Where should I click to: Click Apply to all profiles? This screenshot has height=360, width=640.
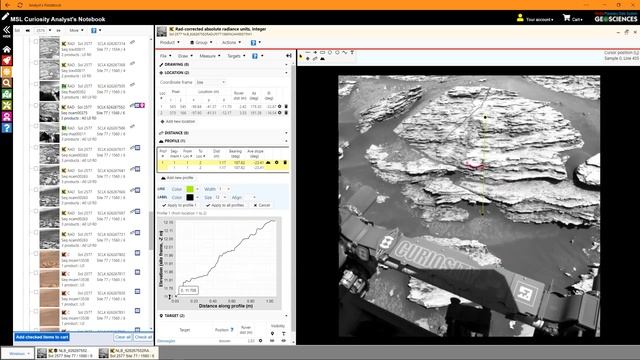(x=225, y=205)
